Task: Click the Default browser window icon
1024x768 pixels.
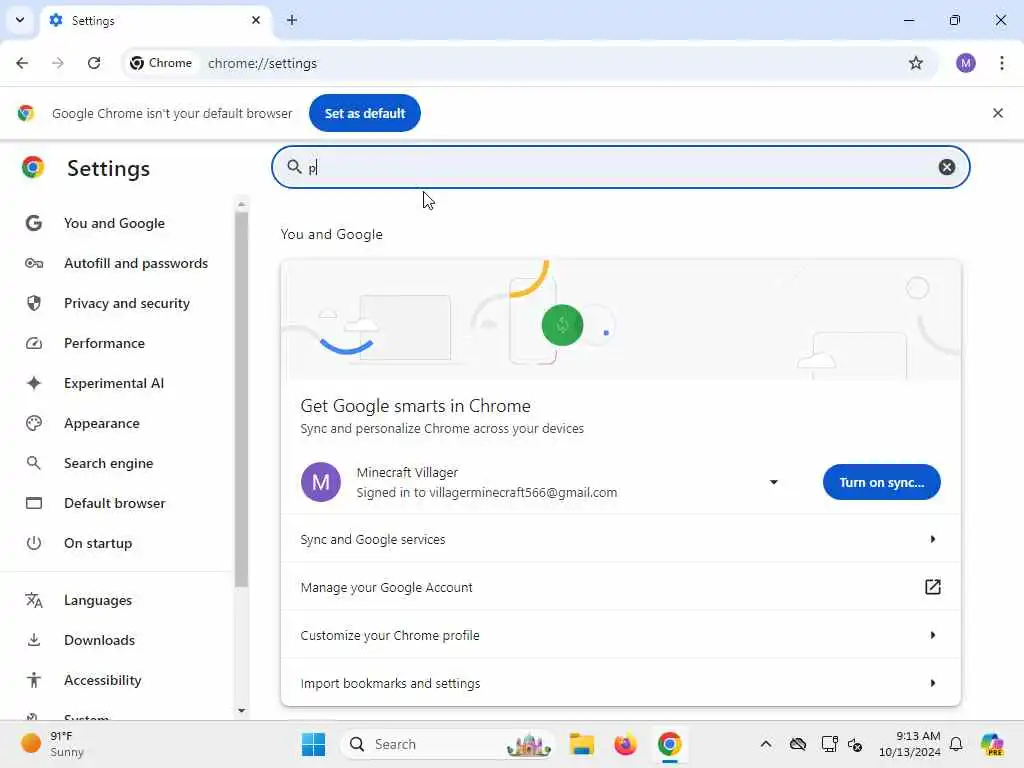Action: [x=34, y=503]
